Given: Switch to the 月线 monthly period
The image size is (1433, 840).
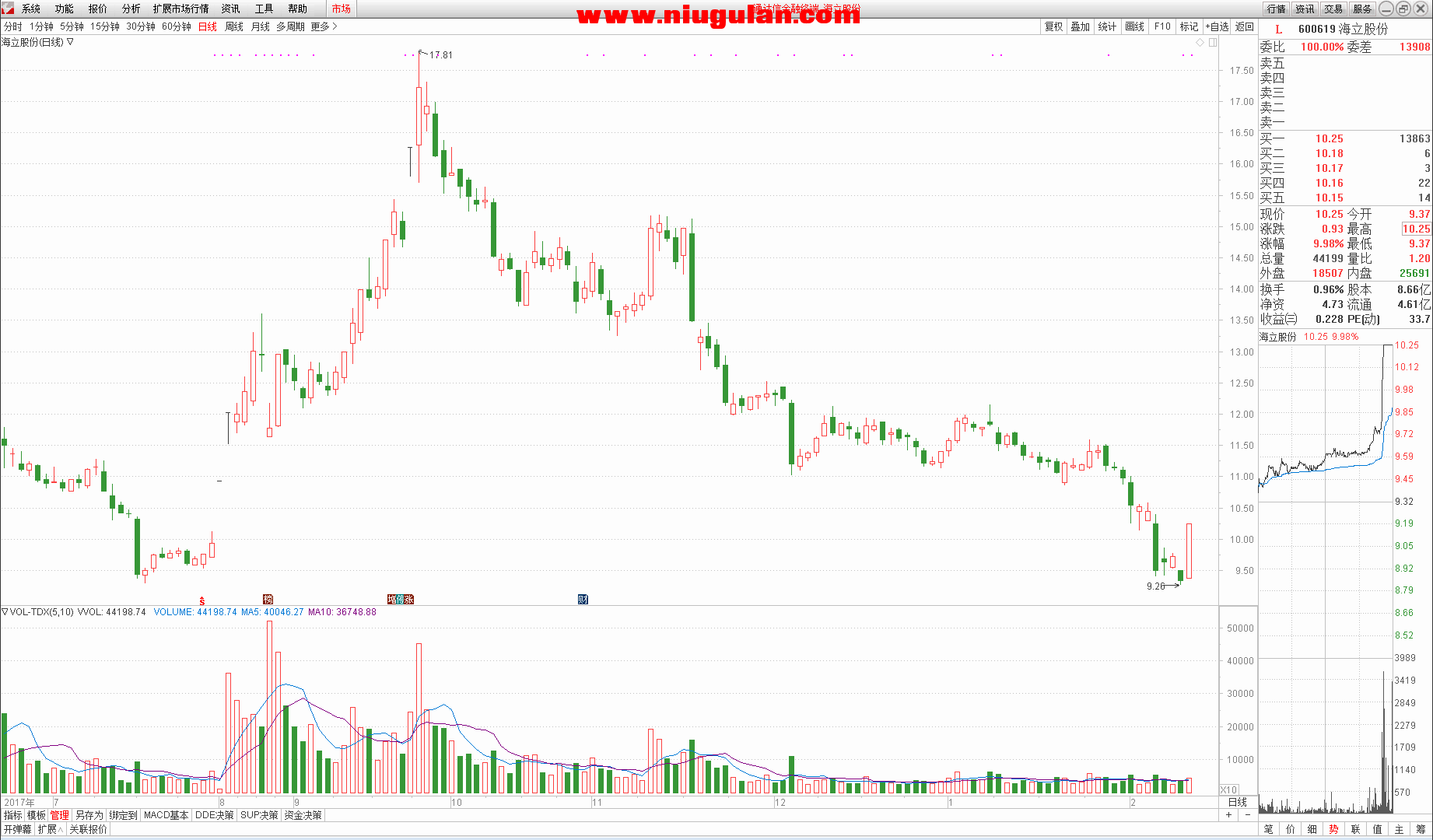Looking at the screenshot, I should pos(261,26).
